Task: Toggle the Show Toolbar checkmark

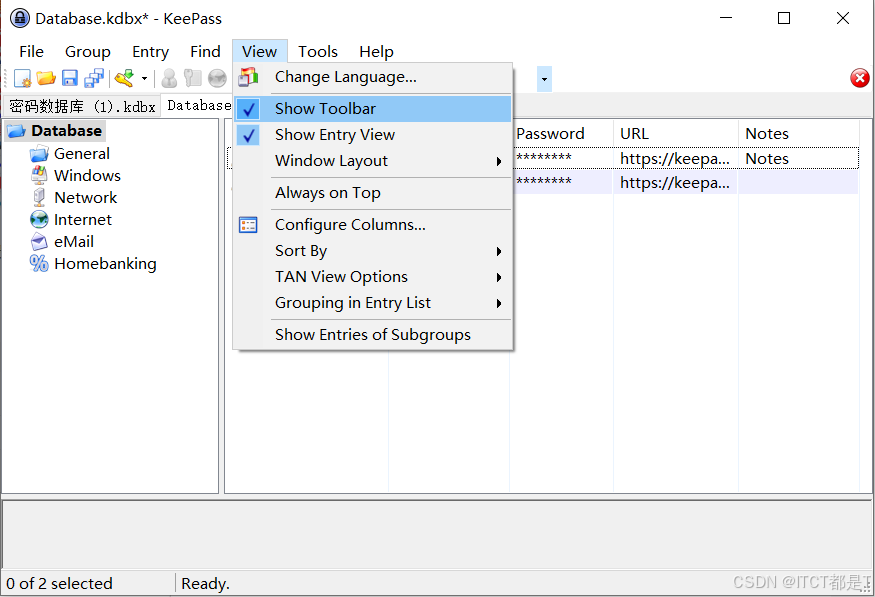Action: point(249,109)
